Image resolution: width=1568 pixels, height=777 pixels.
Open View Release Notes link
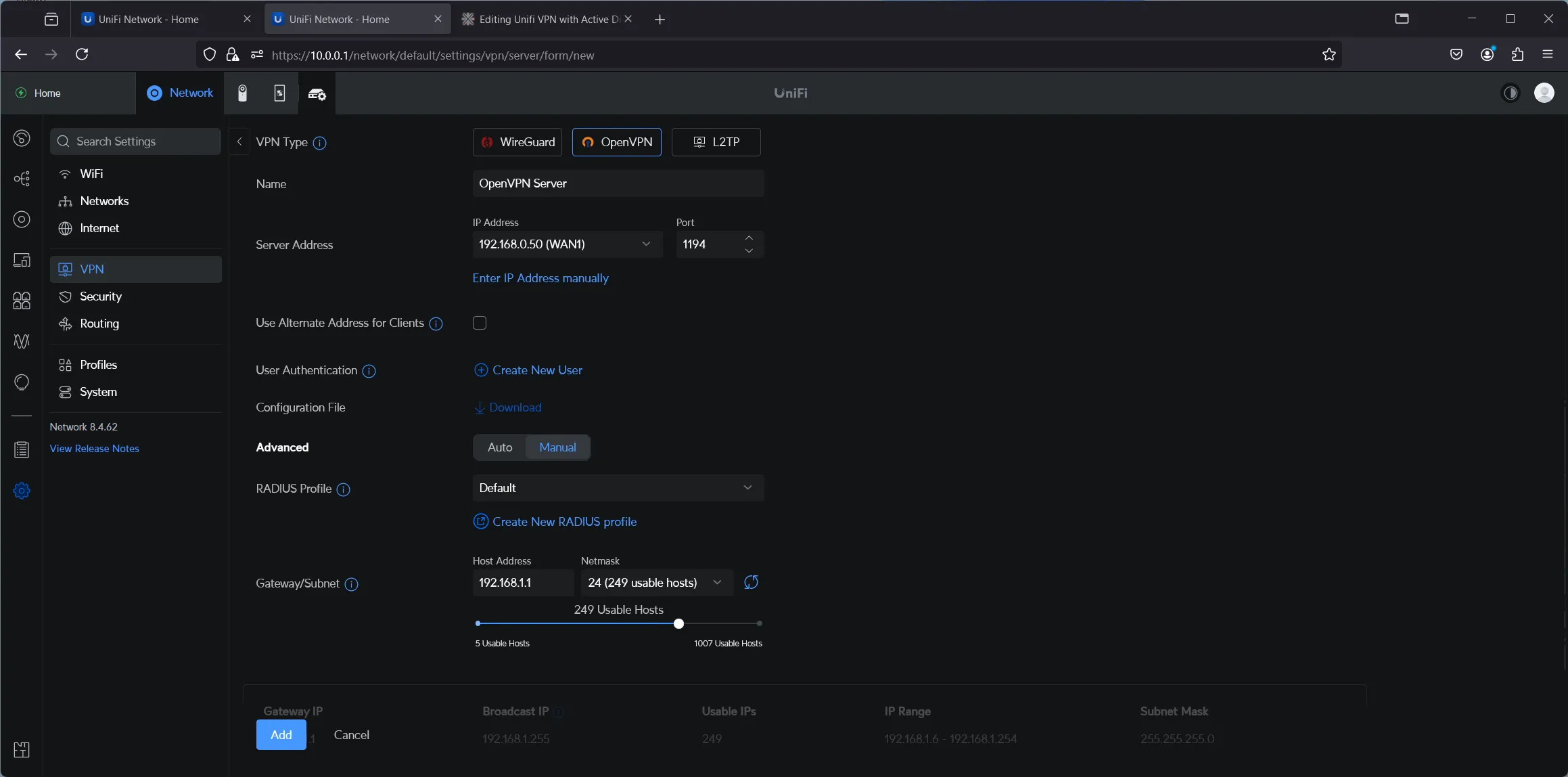[94, 449]
